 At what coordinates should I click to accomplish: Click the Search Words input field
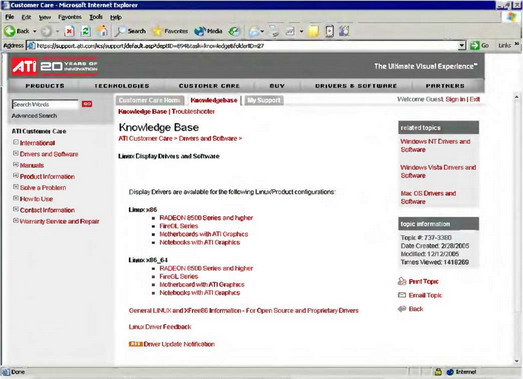pos(45,104)
